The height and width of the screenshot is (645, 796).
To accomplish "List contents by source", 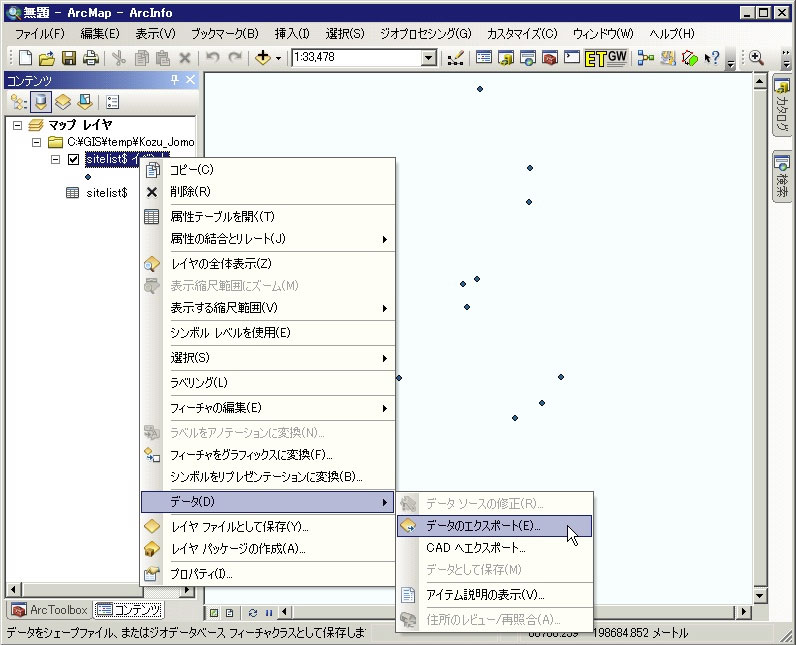I will (x=41, y=102).
